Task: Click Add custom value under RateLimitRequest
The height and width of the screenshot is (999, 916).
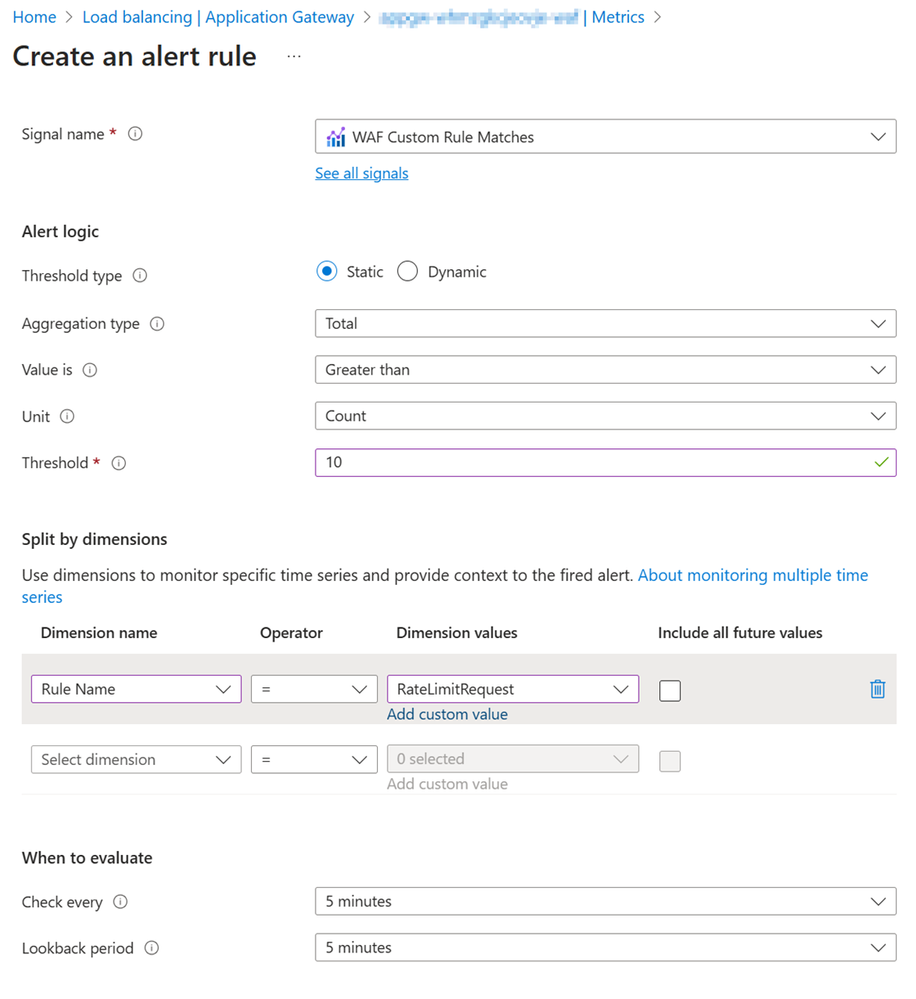Action: coord(447,714)
